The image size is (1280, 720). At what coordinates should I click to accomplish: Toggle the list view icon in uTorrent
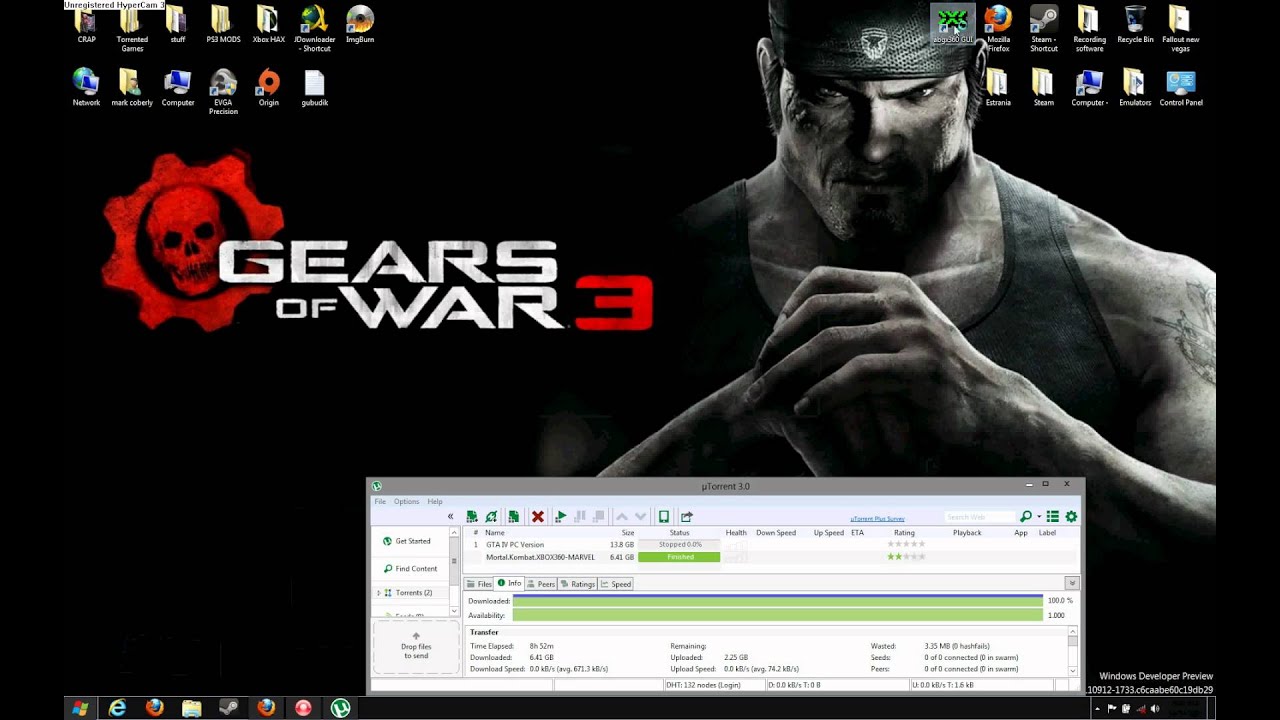click(x=1053, y=517)
